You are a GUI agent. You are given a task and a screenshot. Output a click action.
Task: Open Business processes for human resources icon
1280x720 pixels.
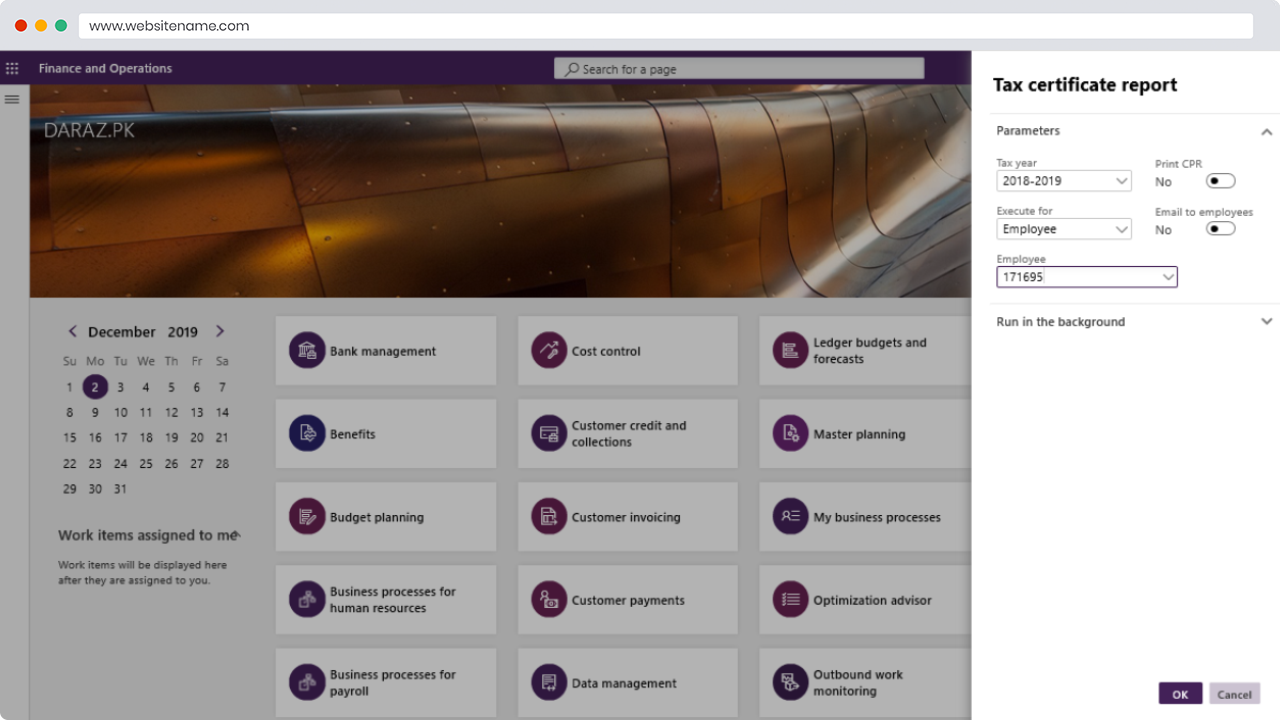pyautogui.click(x=307, y=600)
